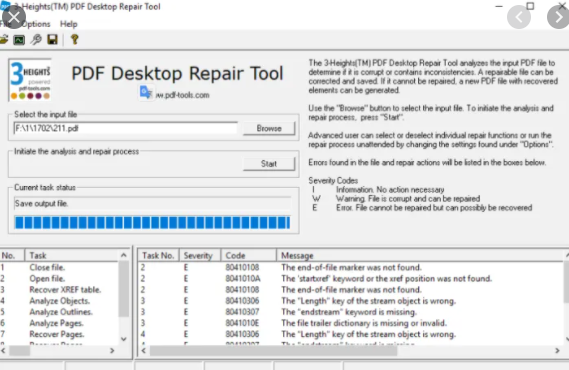Click the pdf-tools.com website link

(x=183, y=95)
